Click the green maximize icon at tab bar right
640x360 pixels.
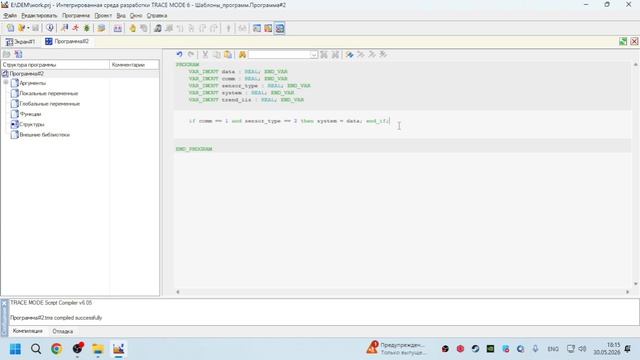623,41
